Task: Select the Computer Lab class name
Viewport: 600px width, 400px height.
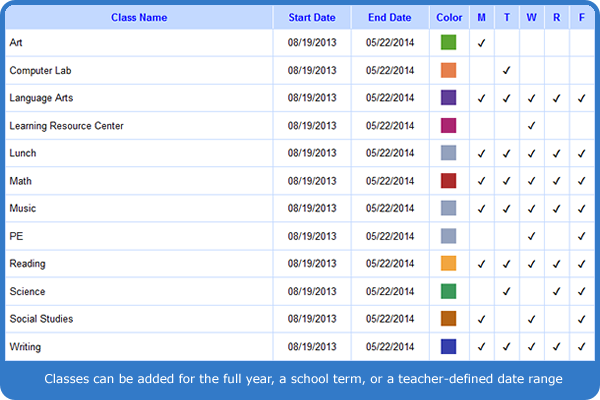Action: click(40, 70)
